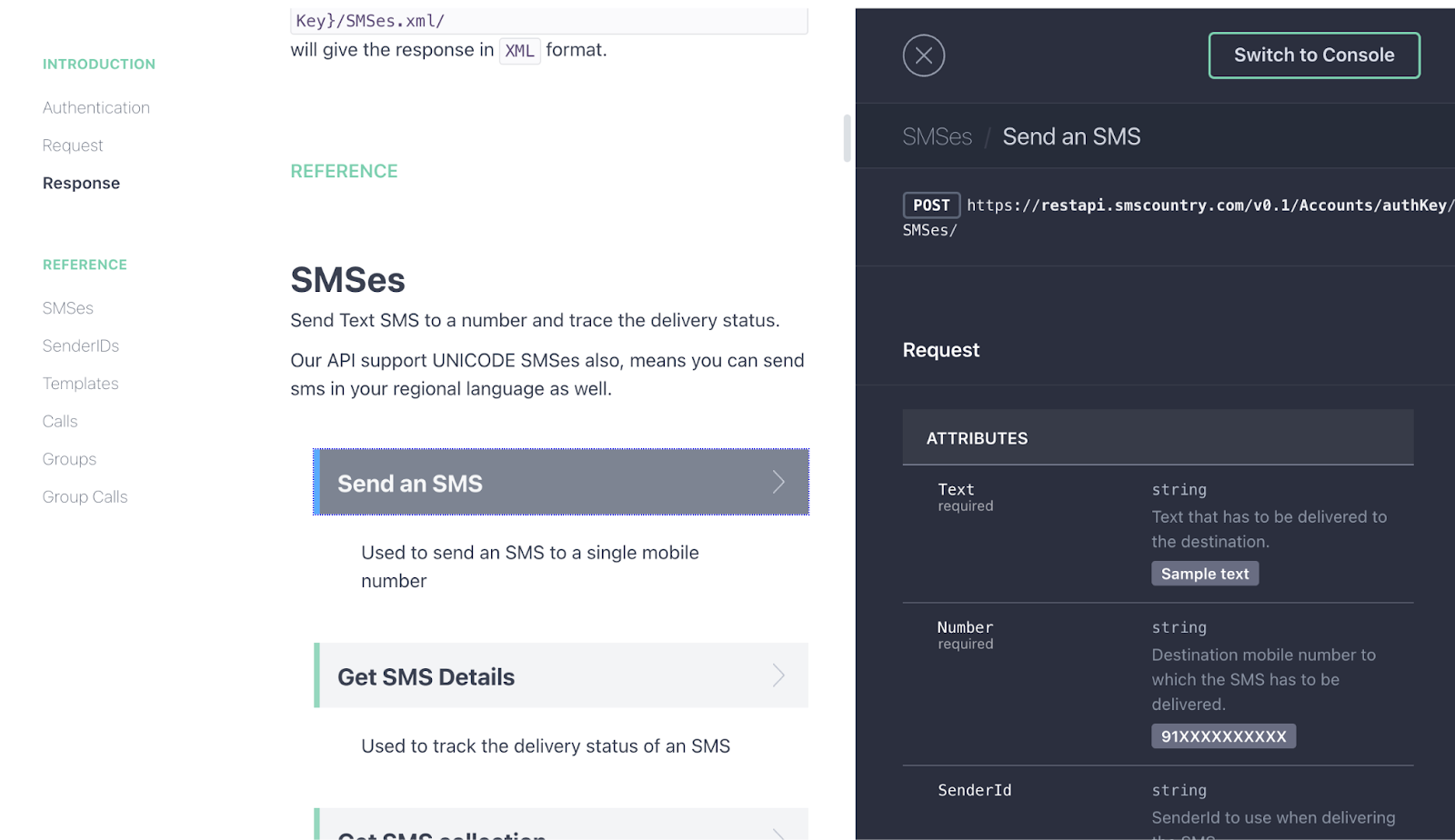Click the Send an SMS breadcrumb title
Screen dimensions: 1455x840
pyautogui.click(x=1071, y=136)
